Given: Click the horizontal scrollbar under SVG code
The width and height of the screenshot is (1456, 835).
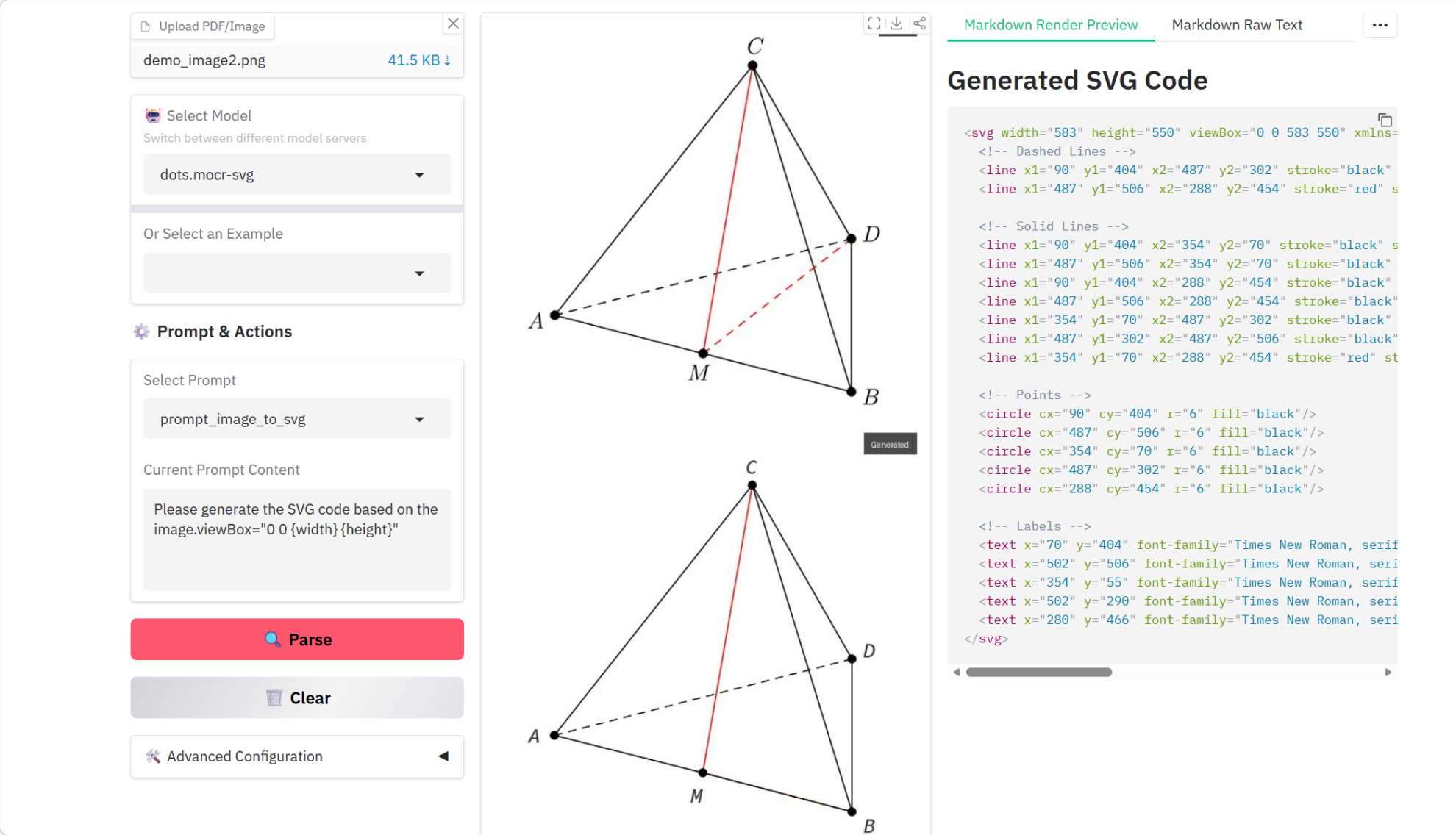Looking at the screenshot, I should click(1038, 672).
